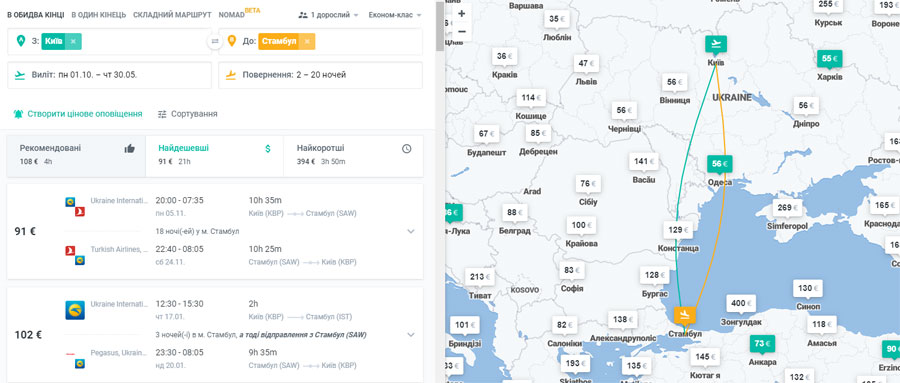Click the 12:30 - 15:30 flight time
Screen dimensions: 900x383
click(x=179, y=304)
